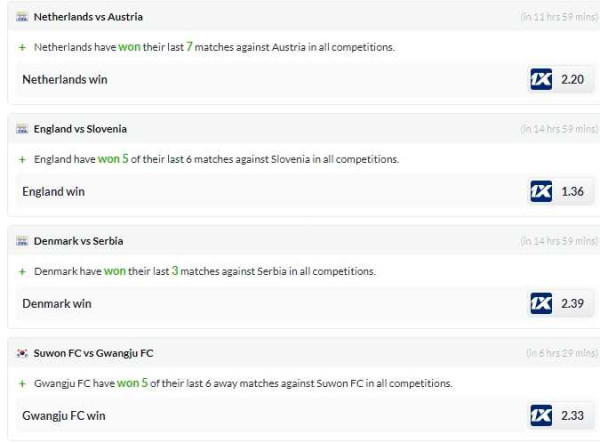Open the Suwon FC vs Gwangju FC match
The width and height of the screenshot is (600, 443).
pyautogui.click(x=93, y=353)
